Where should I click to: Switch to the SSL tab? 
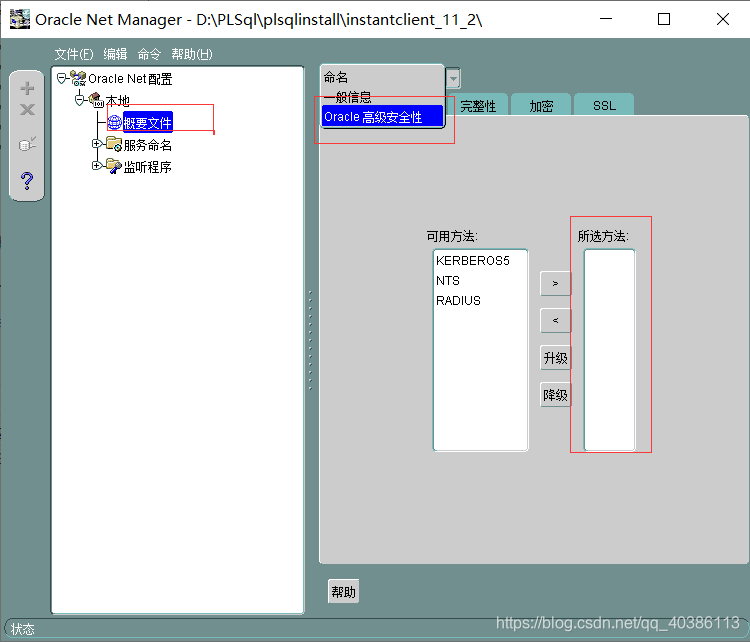604,105
